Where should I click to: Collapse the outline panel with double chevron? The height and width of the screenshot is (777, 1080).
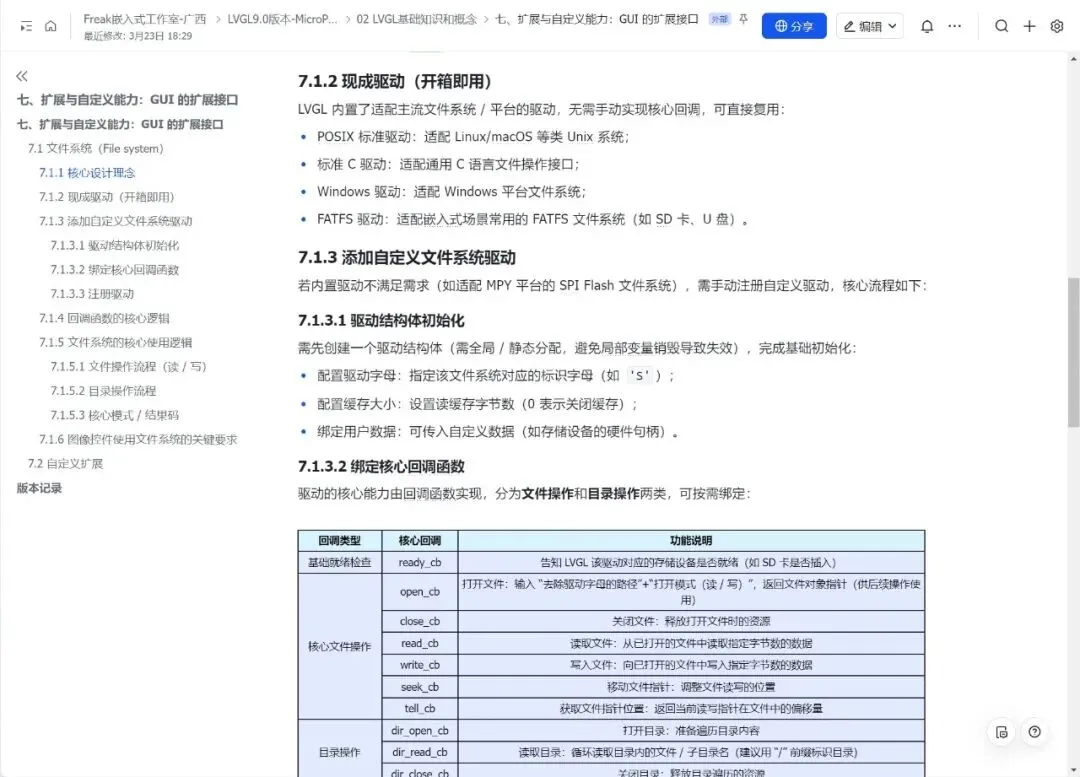(22, 76)
